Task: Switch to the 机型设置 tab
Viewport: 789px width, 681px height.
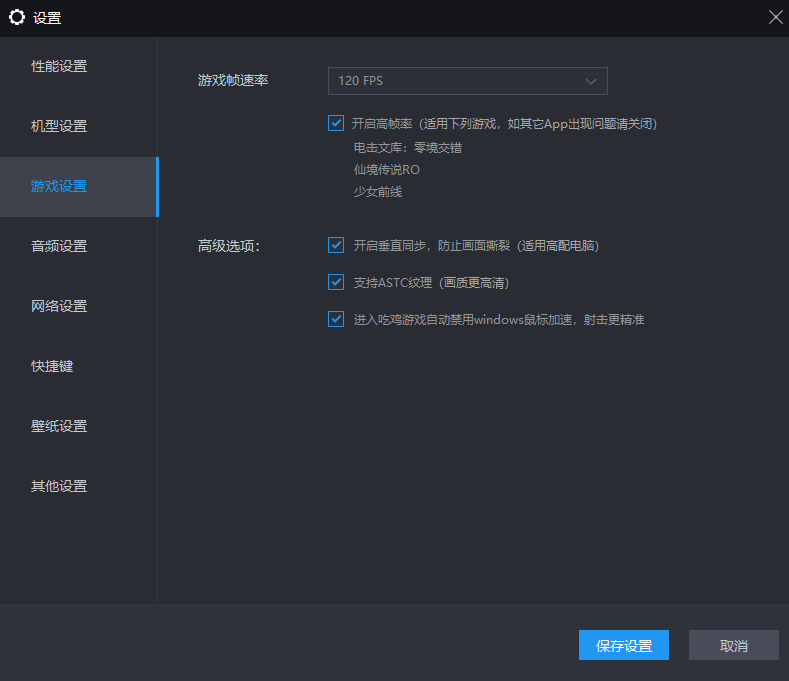Action: point(59,127)
